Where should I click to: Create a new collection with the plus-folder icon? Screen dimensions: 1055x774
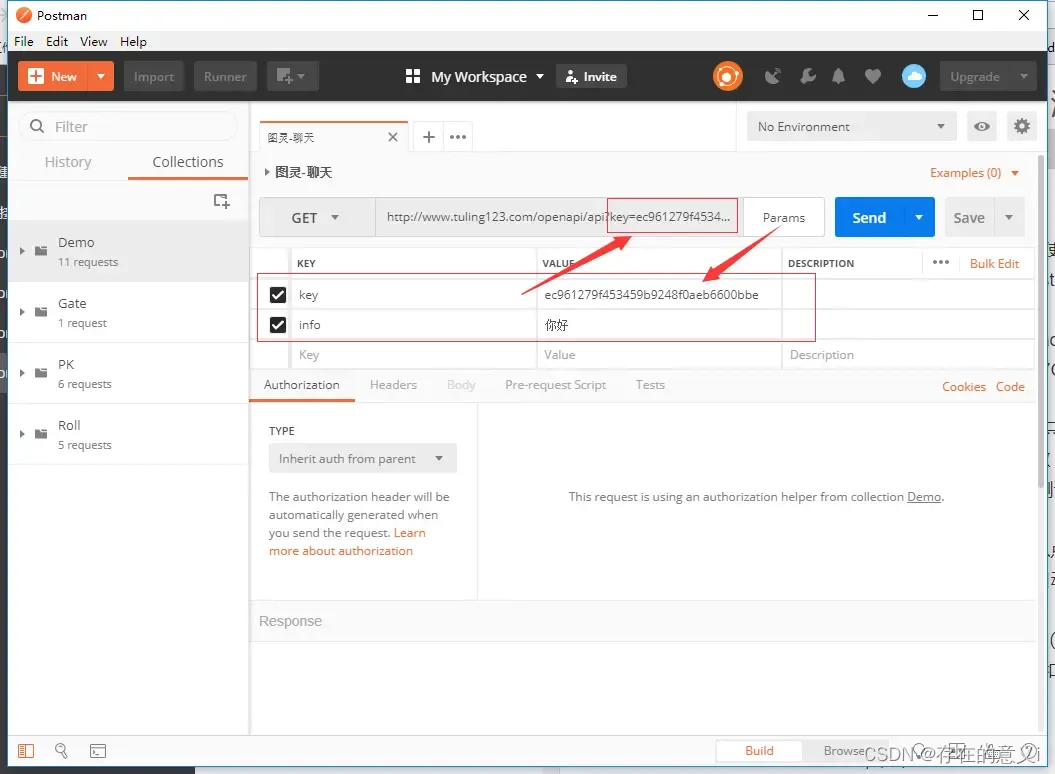tap(221, 201)
